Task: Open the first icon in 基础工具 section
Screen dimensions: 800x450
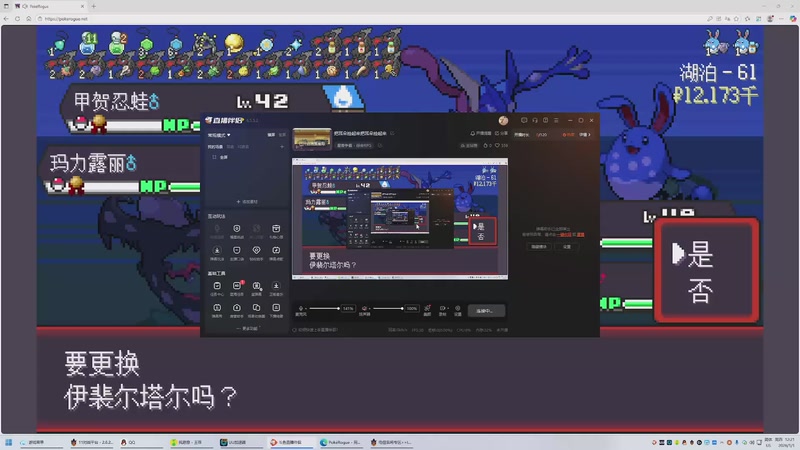Action: click(x=217, y=288)
